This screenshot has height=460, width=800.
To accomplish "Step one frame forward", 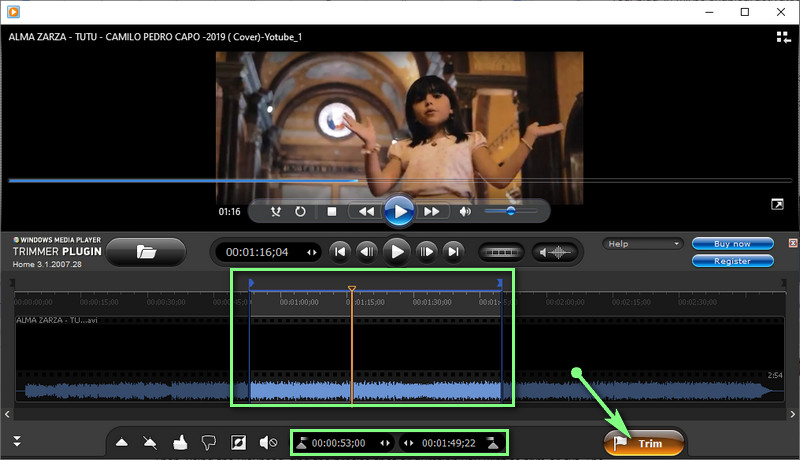I will coord(426,252).
